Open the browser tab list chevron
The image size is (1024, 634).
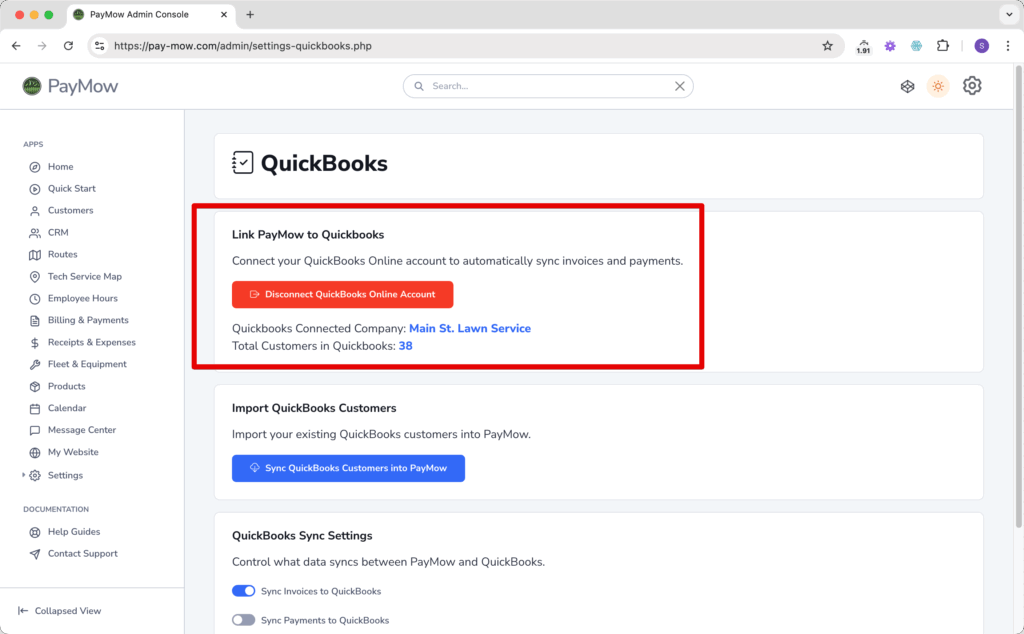(1008, 14)
